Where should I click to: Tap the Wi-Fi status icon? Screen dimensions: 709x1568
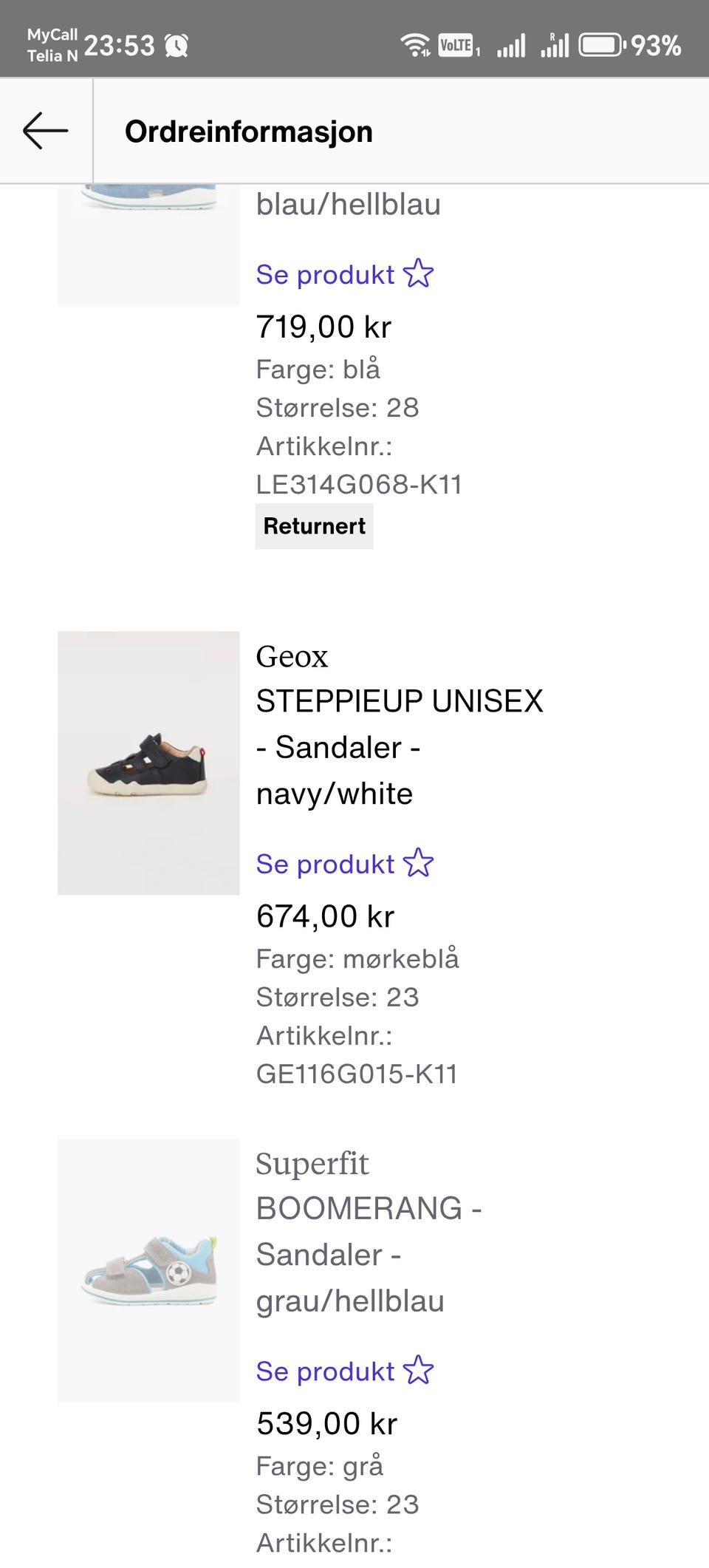416,46
